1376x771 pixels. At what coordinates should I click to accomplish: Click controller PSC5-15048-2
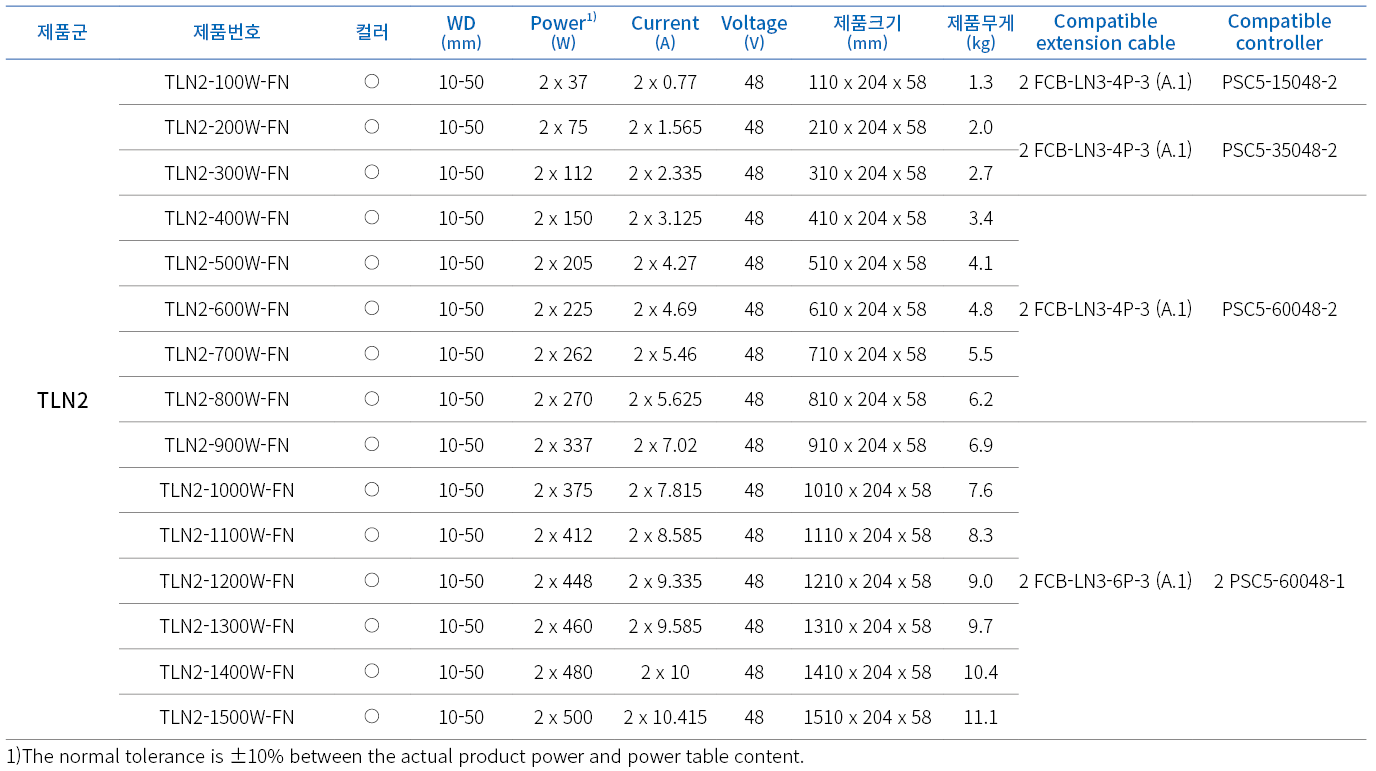point(1279,82)
